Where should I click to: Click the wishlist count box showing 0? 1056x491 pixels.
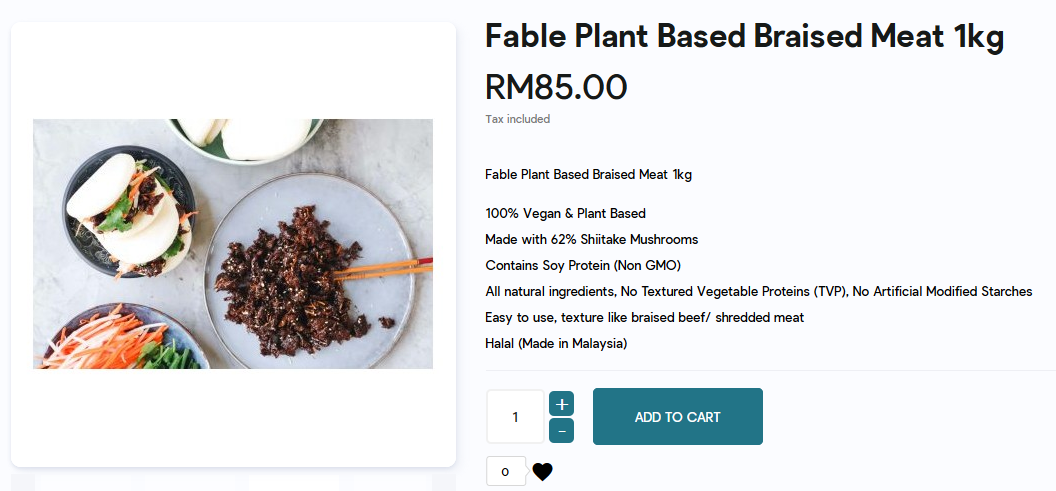tap(505, 471)
